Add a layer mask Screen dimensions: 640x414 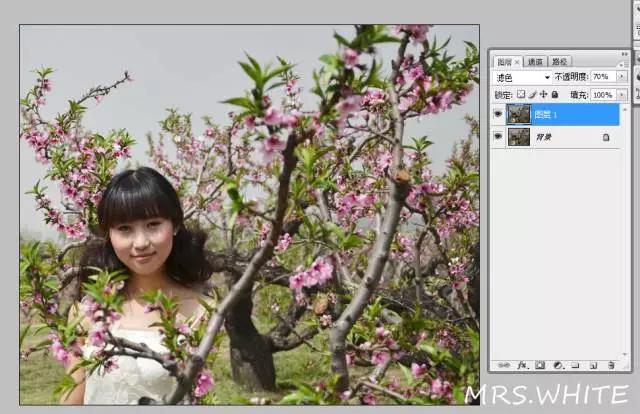pos(539,366)
